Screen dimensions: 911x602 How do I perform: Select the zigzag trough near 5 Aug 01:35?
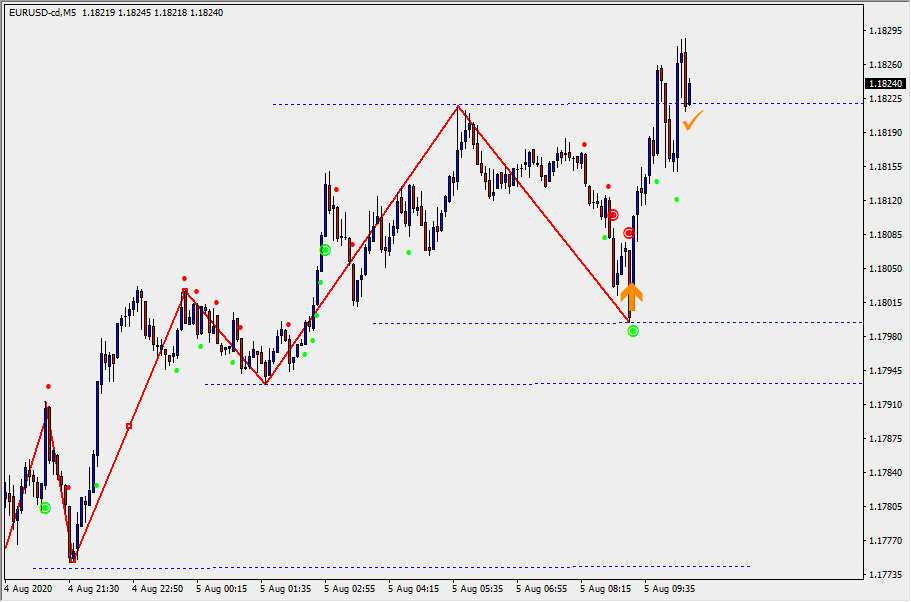(x=265, y=383)
